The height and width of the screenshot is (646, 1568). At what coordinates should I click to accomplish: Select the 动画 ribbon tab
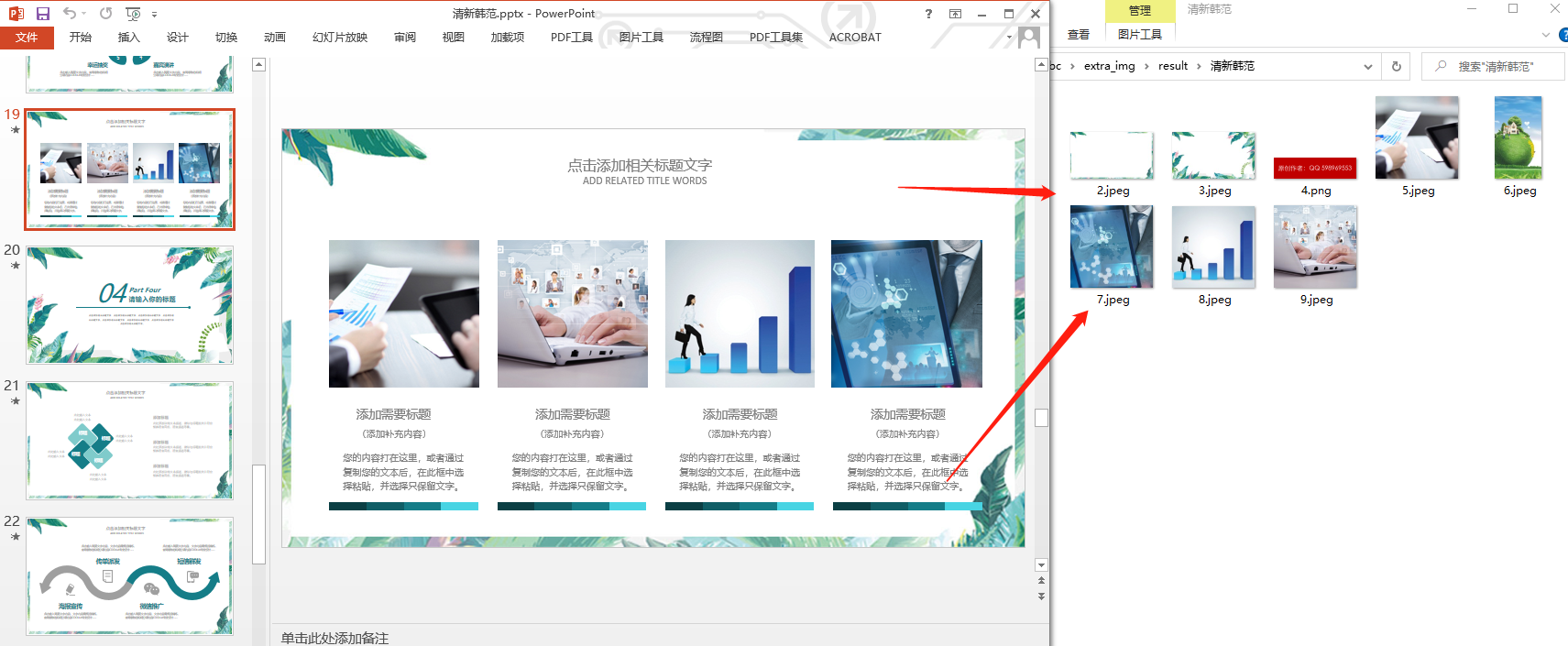(275, 38)
